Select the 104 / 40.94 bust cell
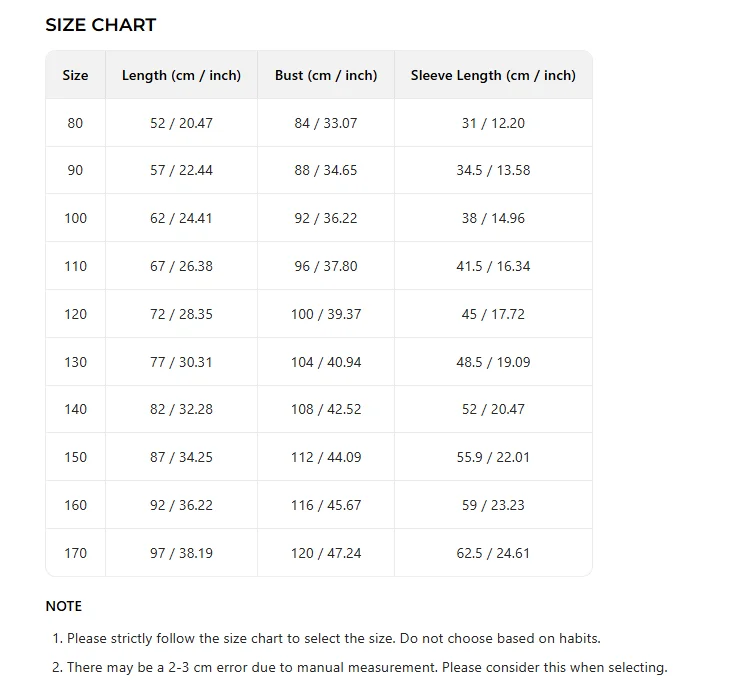Viewport: 744px width, 690px height. [x=326, y=362]
